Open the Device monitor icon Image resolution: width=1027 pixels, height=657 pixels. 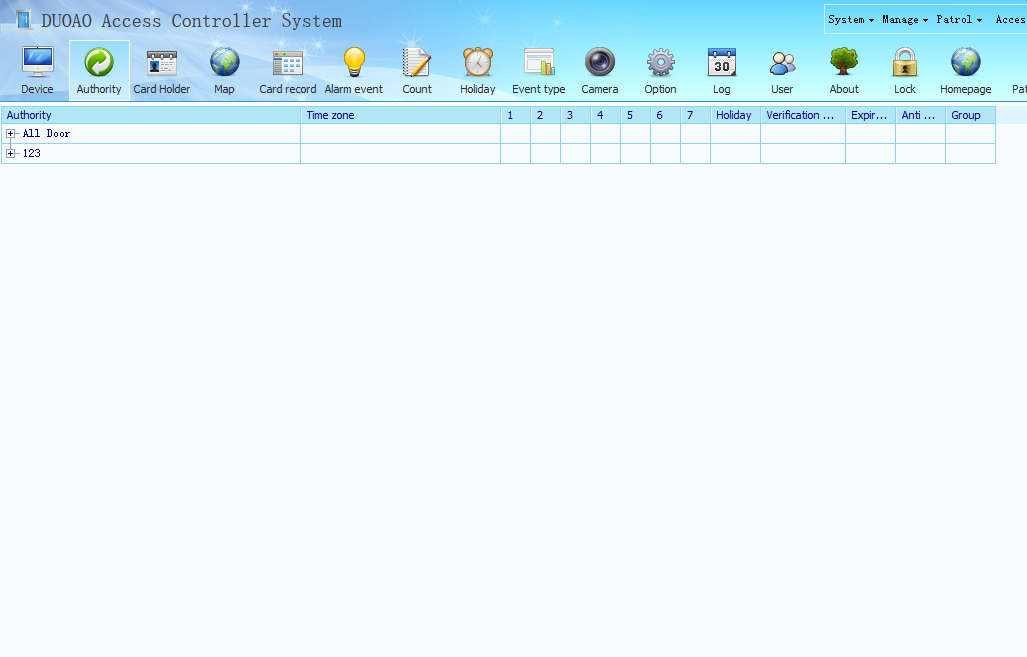pyautogui.click(x=37, y=64)
